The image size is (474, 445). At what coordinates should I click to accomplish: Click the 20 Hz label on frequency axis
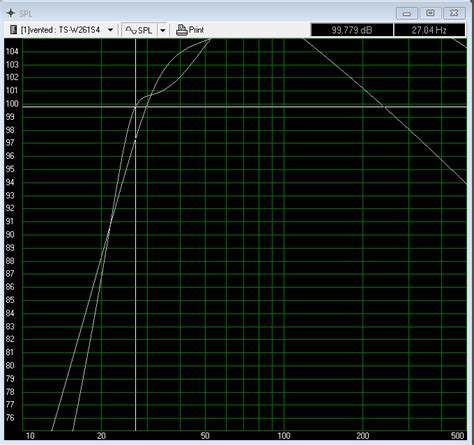tap(101, 436)
